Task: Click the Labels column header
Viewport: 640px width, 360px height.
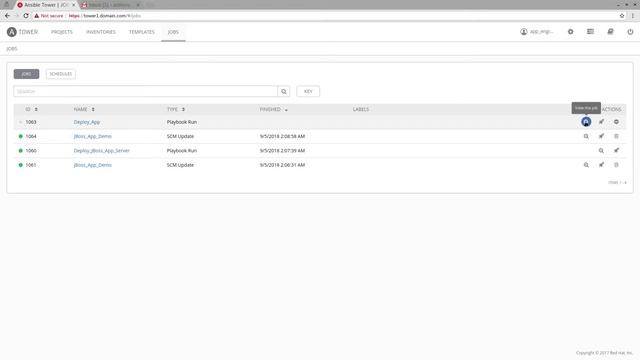Action: (361, 109)
